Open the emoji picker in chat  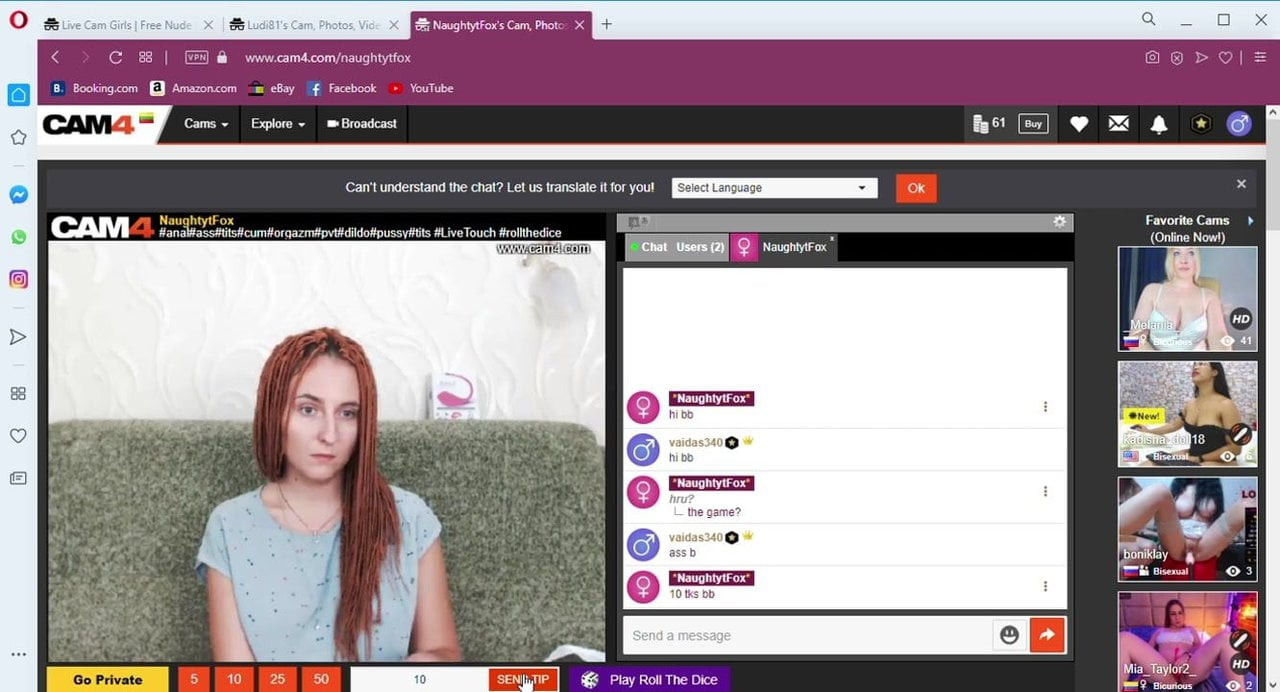(x=1009, y=635)
